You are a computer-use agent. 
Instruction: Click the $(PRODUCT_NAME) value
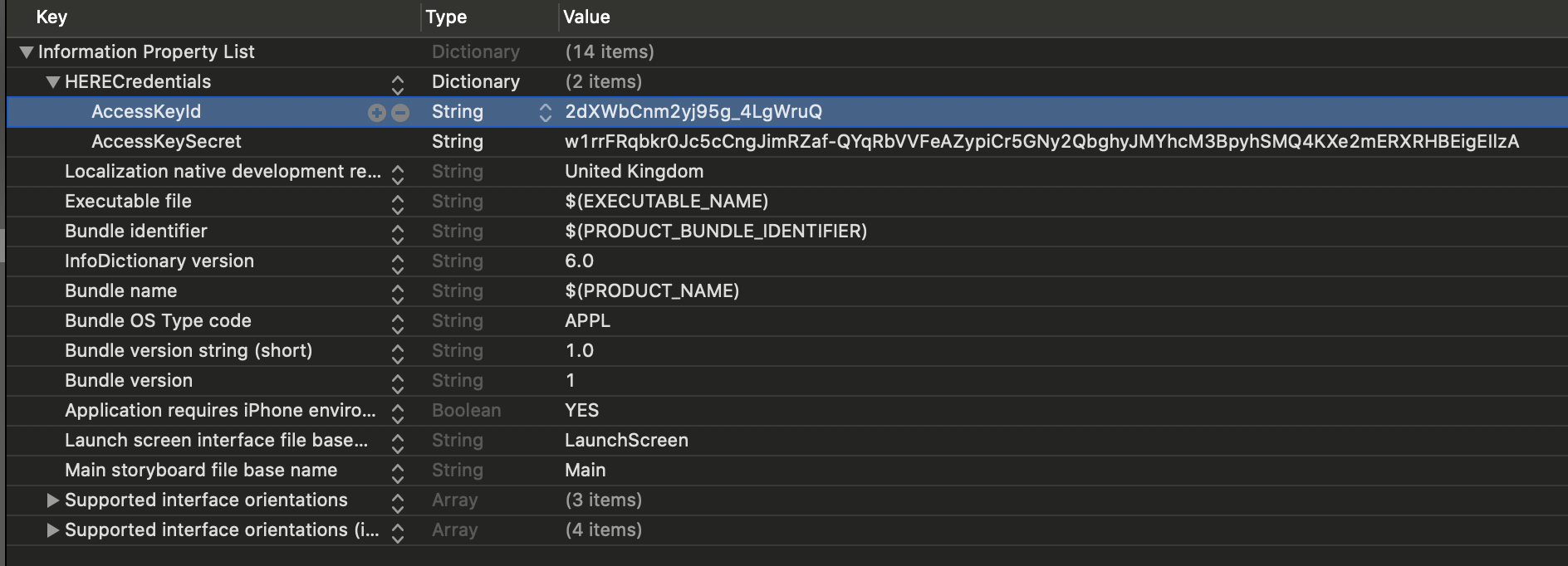[652, 291]
